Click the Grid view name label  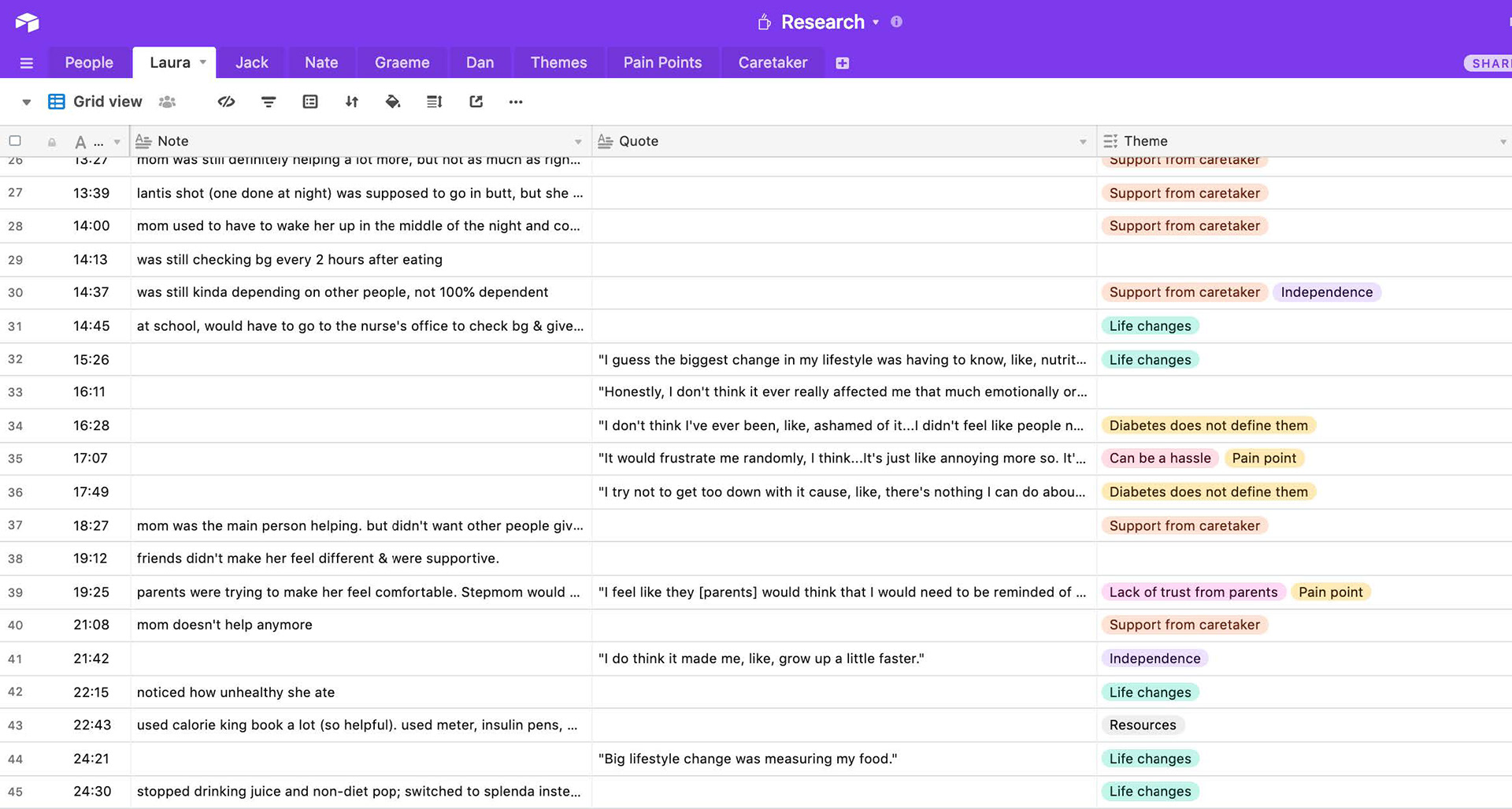(x=108, y=102)
